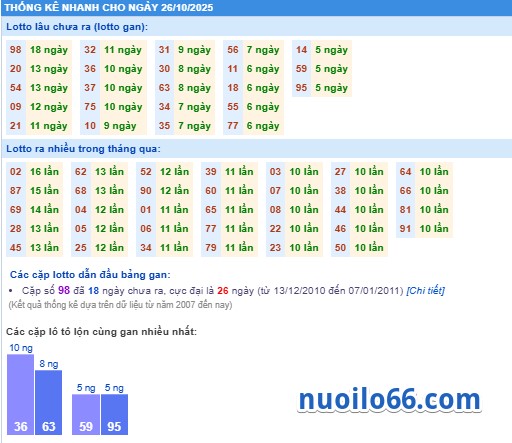The image size is (512, 443).
Task: Click lotto gan number 56
Action: (x=233, y=50)
